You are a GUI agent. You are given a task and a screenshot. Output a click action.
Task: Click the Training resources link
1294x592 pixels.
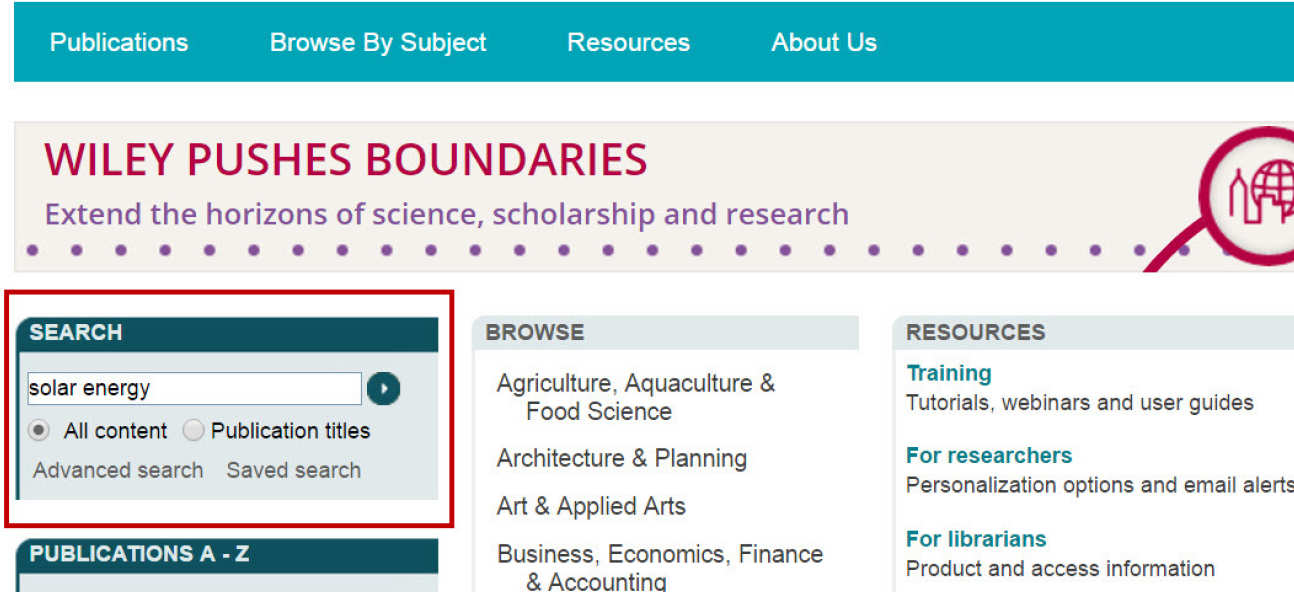948,372
